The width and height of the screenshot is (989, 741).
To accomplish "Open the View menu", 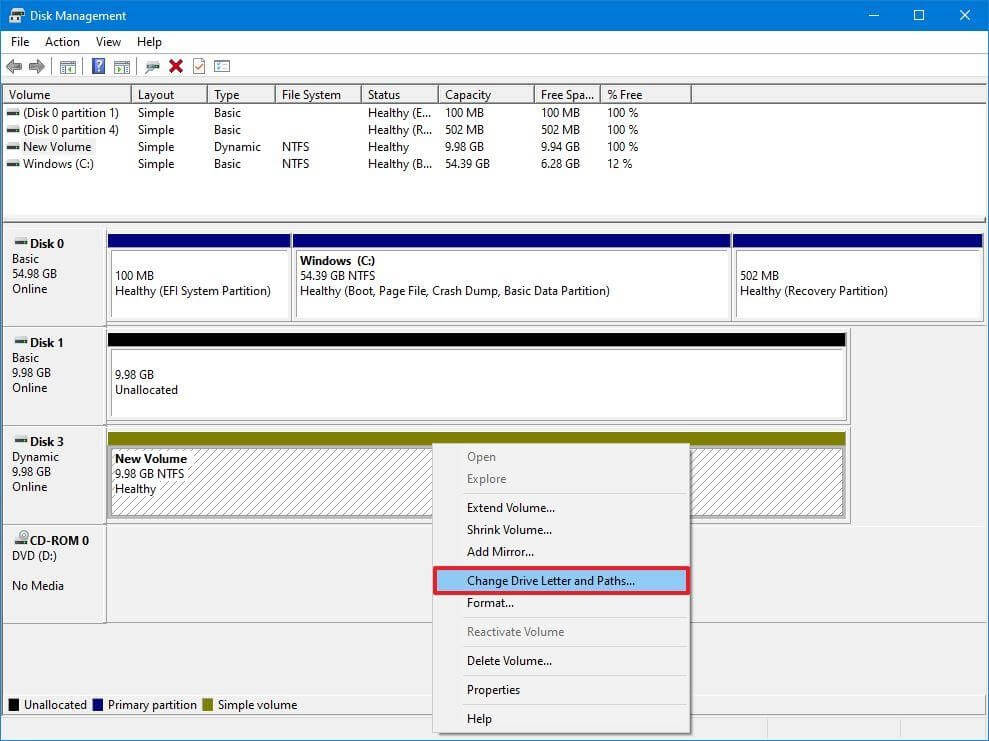I will point(108,42).
